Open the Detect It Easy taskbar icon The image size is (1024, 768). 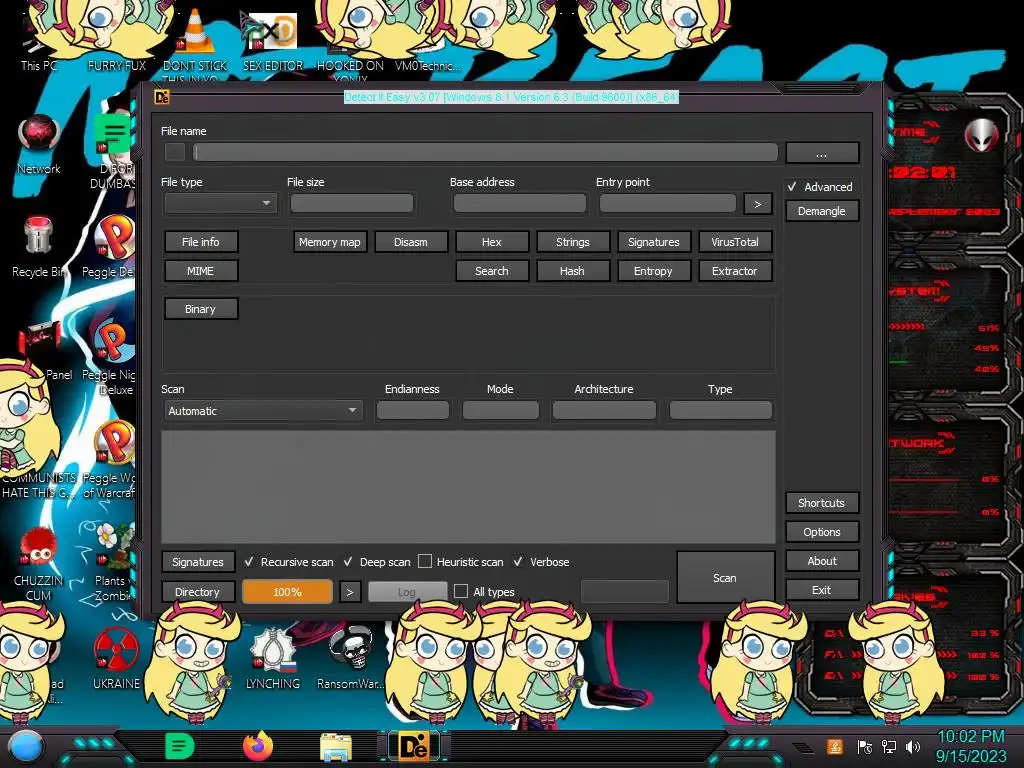click(413, 746)
